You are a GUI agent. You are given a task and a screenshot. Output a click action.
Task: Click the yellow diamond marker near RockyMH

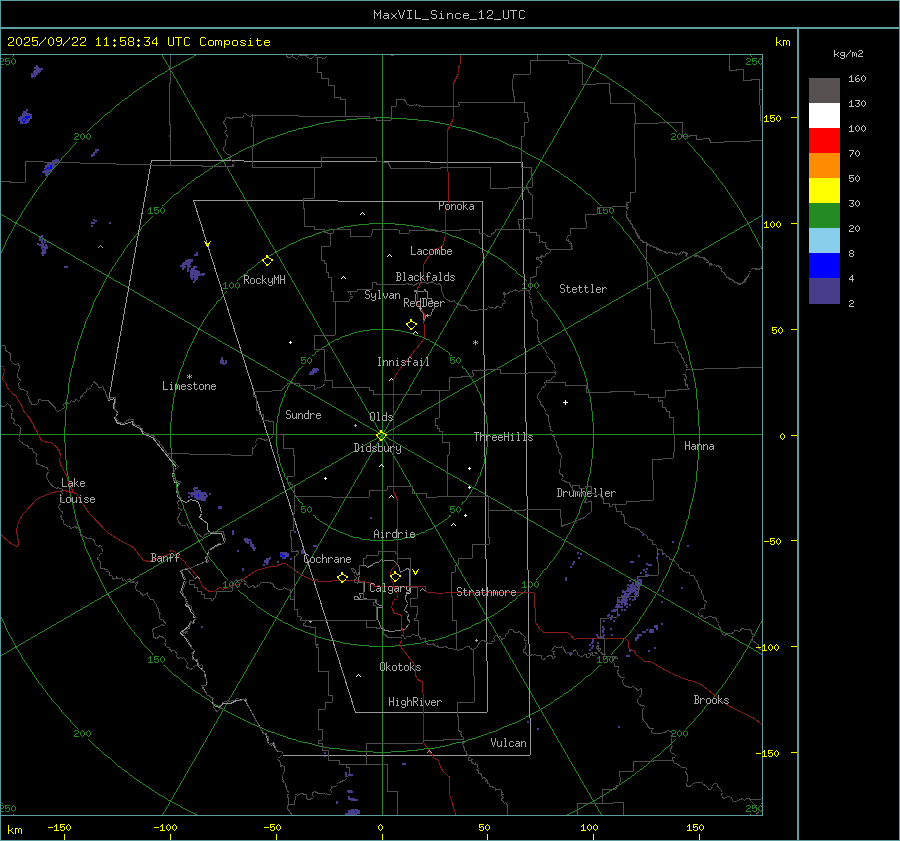coord(267,260)
